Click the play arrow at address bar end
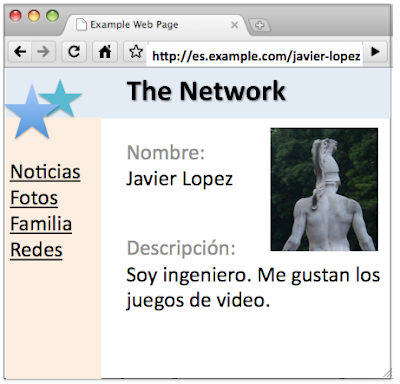400x384 pixels. (375, 52)
